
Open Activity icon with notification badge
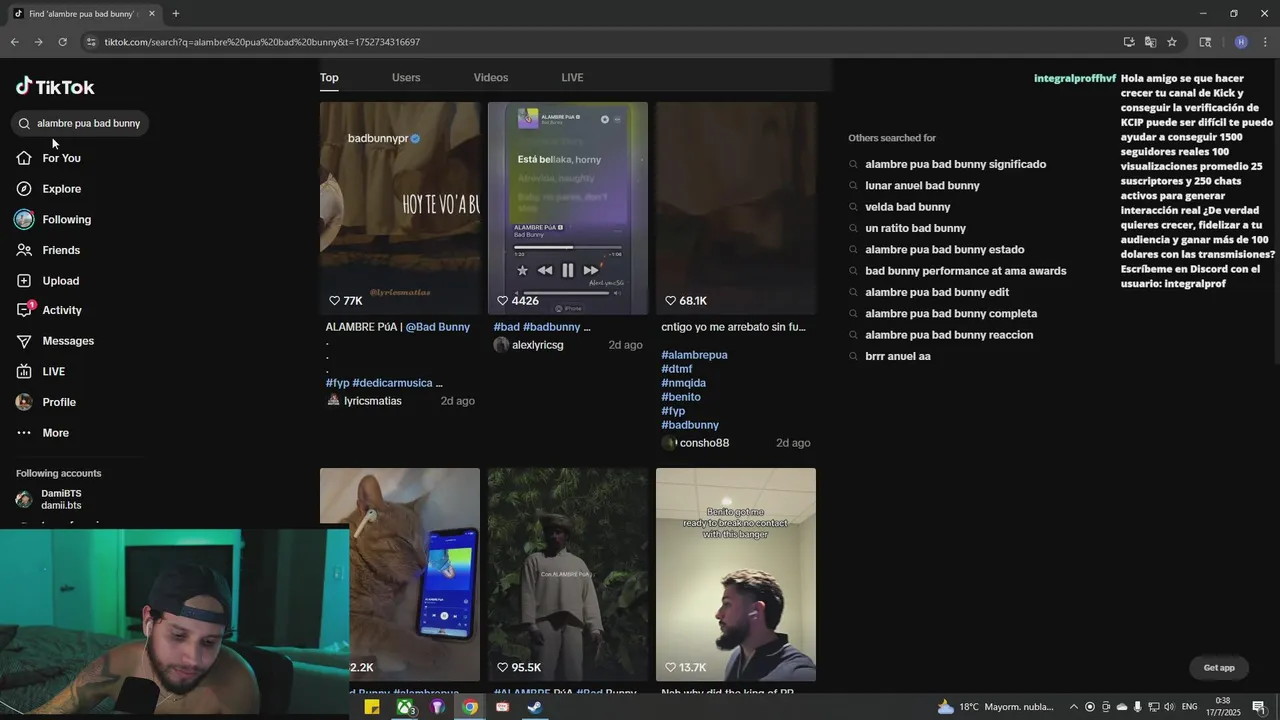(25, 310)
